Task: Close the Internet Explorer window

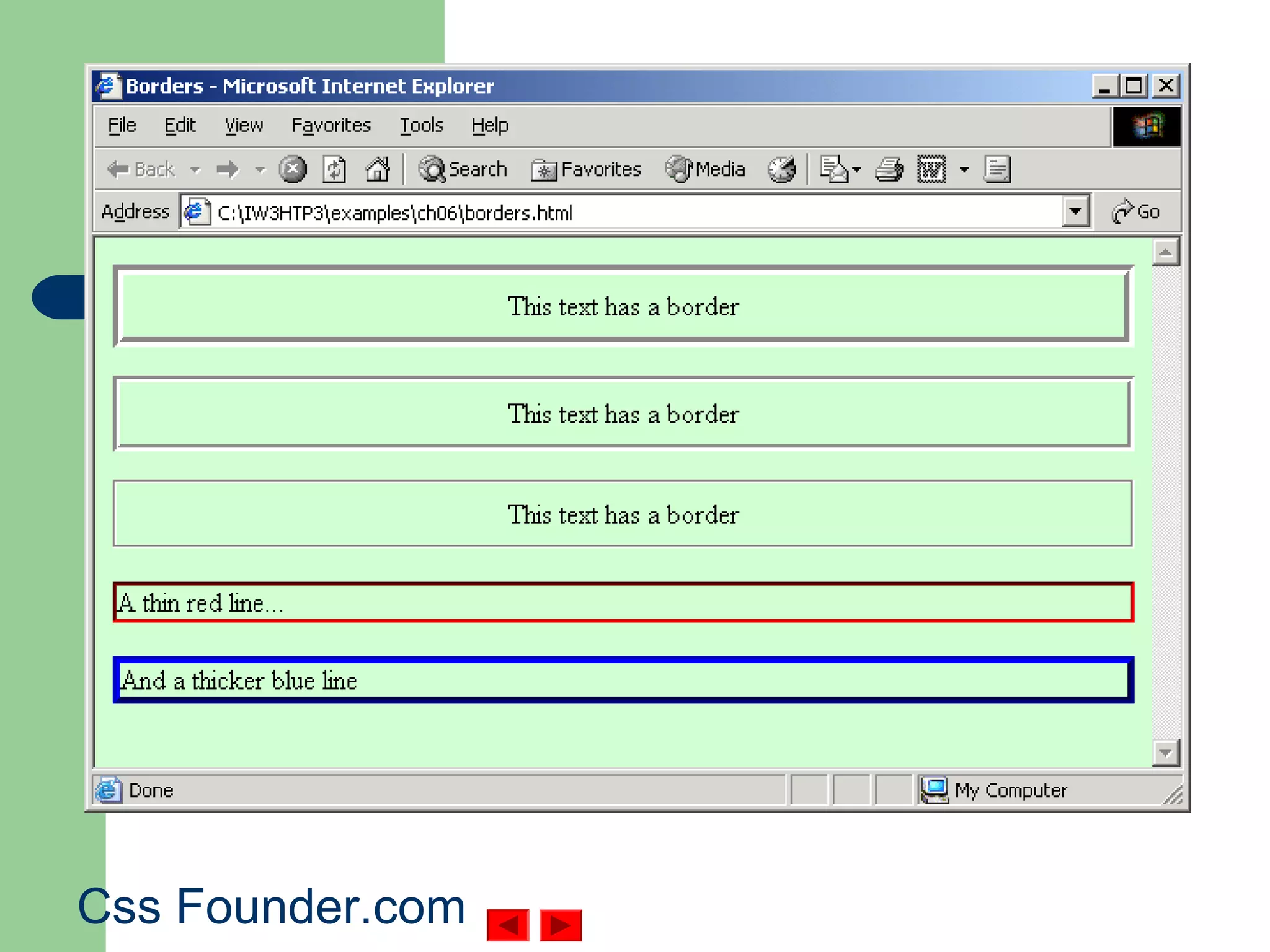Action: coord(1166,86)
